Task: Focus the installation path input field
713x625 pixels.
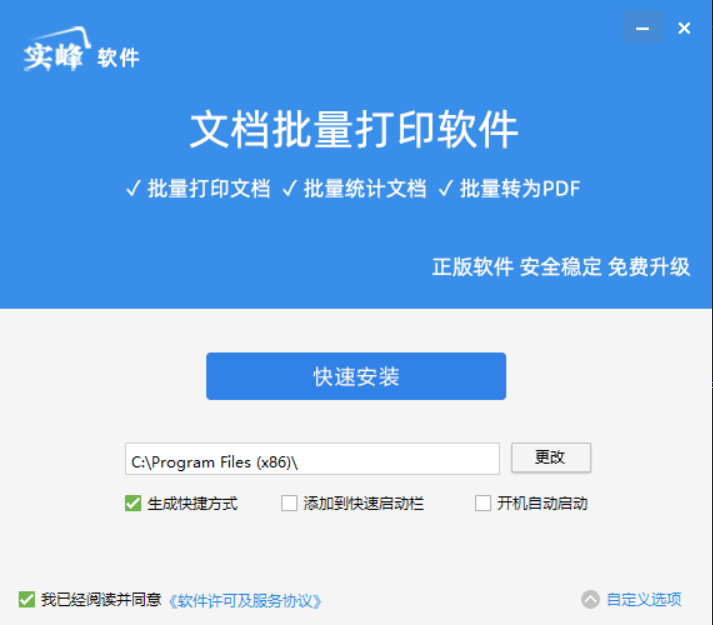Action: pos(312,459)
